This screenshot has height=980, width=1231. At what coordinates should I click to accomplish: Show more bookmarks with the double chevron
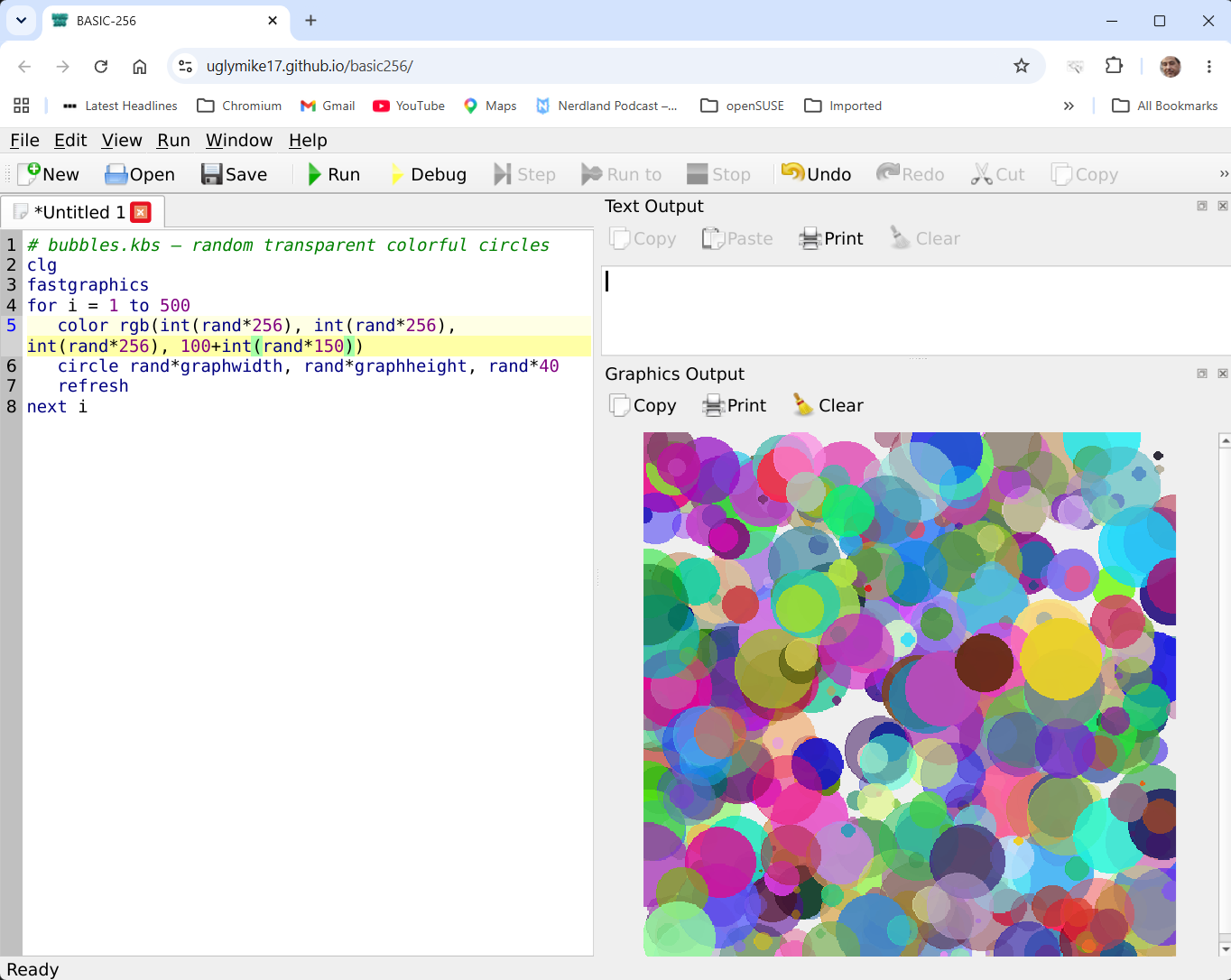point(1069,106)
